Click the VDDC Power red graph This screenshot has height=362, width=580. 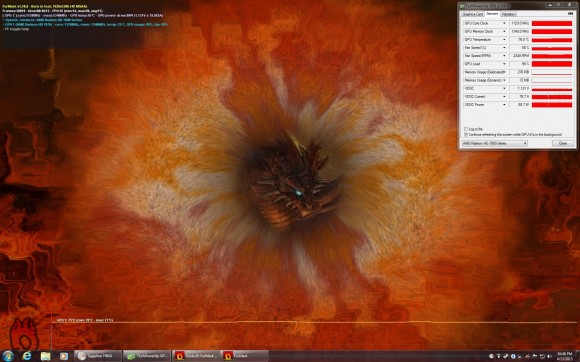[552, 105]
